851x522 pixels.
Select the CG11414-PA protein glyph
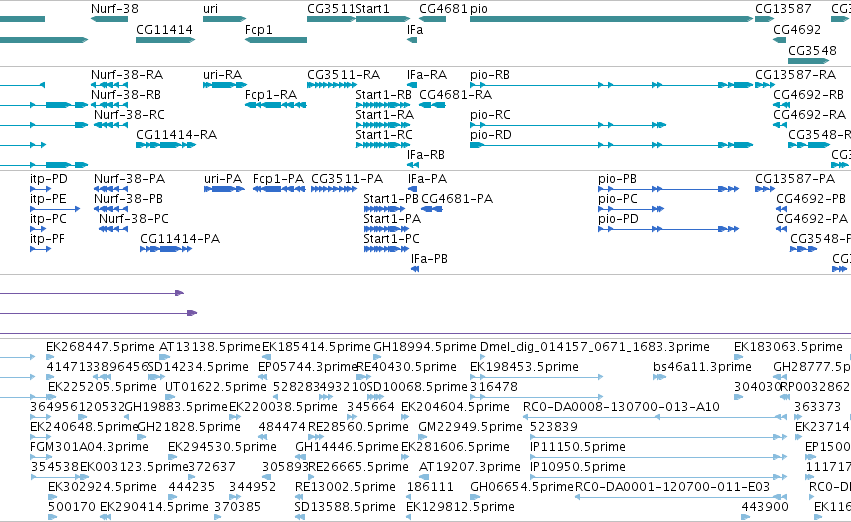[x=166, y=249]
